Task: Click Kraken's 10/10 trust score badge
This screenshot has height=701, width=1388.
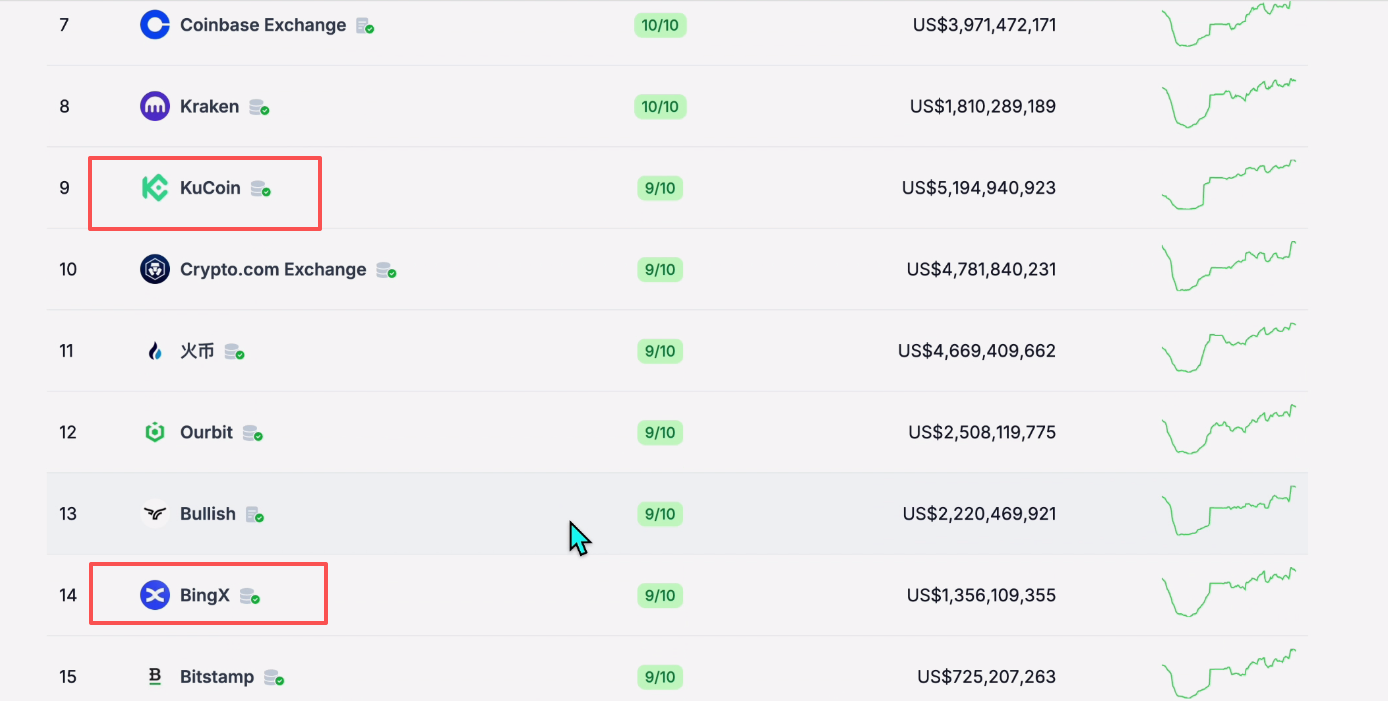Action: tap(660, 106)
